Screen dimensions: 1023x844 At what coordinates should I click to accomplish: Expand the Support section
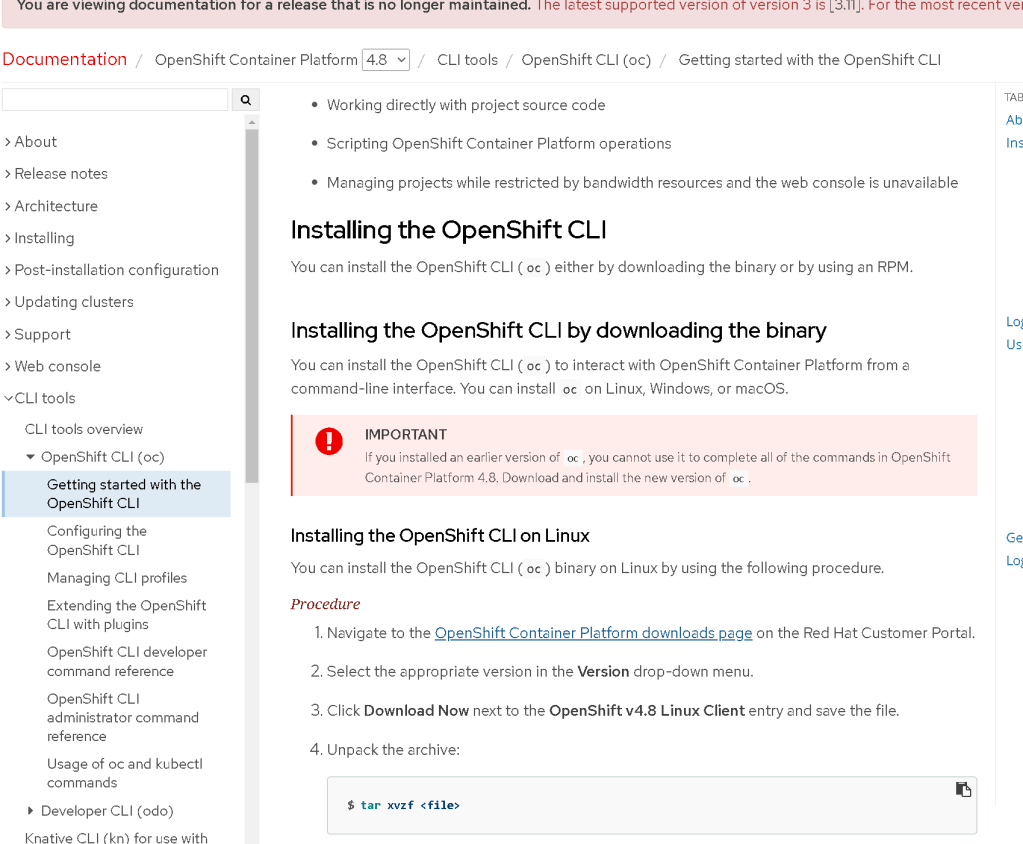point(38,335)
